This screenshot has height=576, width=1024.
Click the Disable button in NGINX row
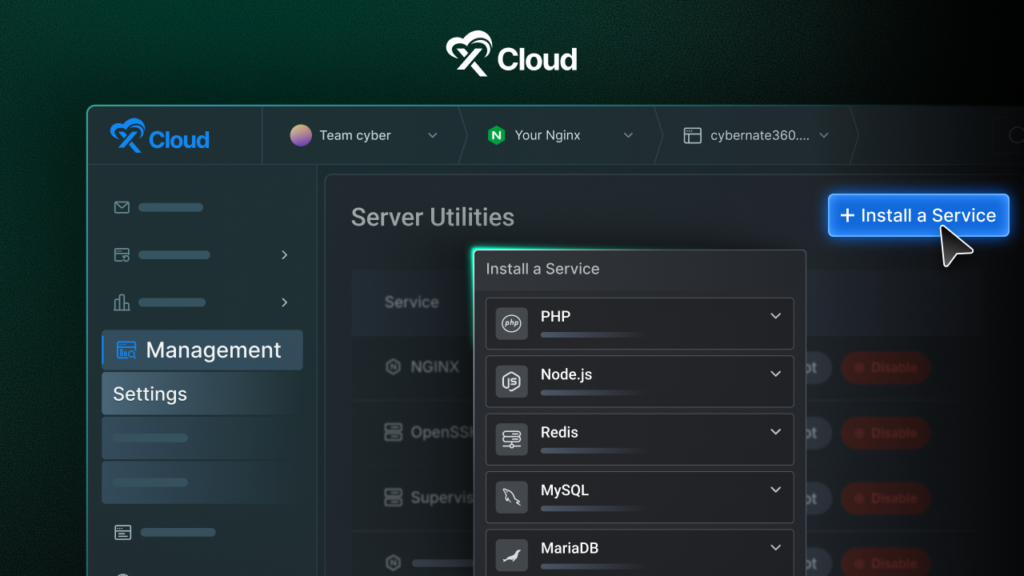(x=886, y=368)
